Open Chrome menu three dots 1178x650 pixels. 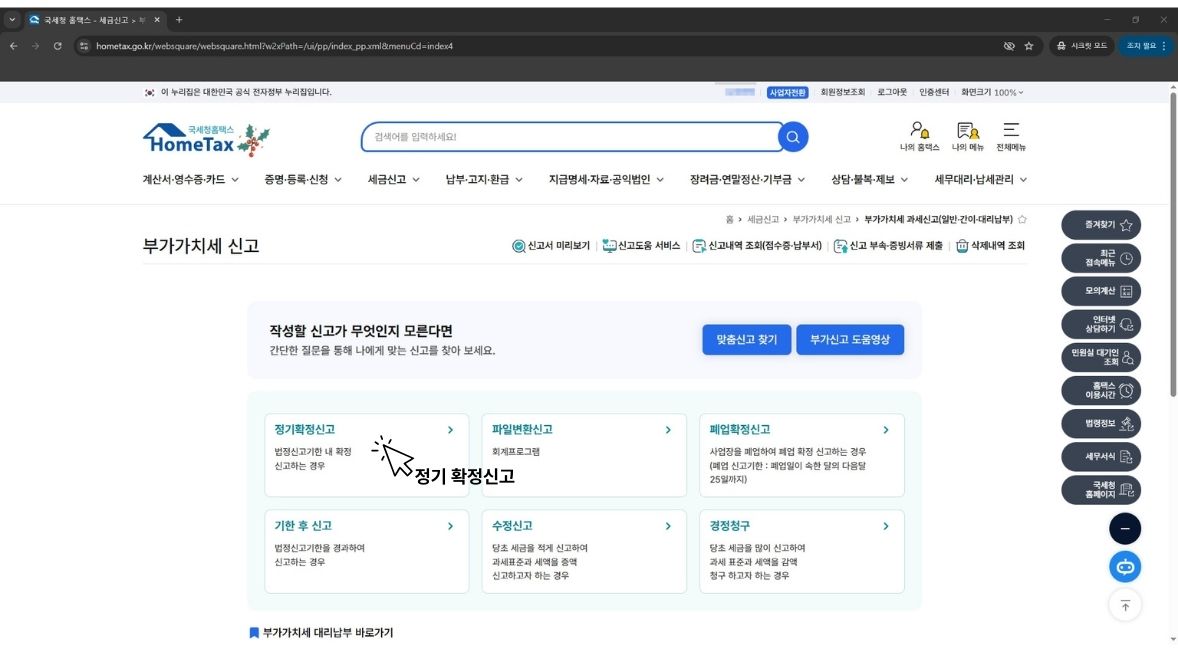click(x=1164, y=46)
